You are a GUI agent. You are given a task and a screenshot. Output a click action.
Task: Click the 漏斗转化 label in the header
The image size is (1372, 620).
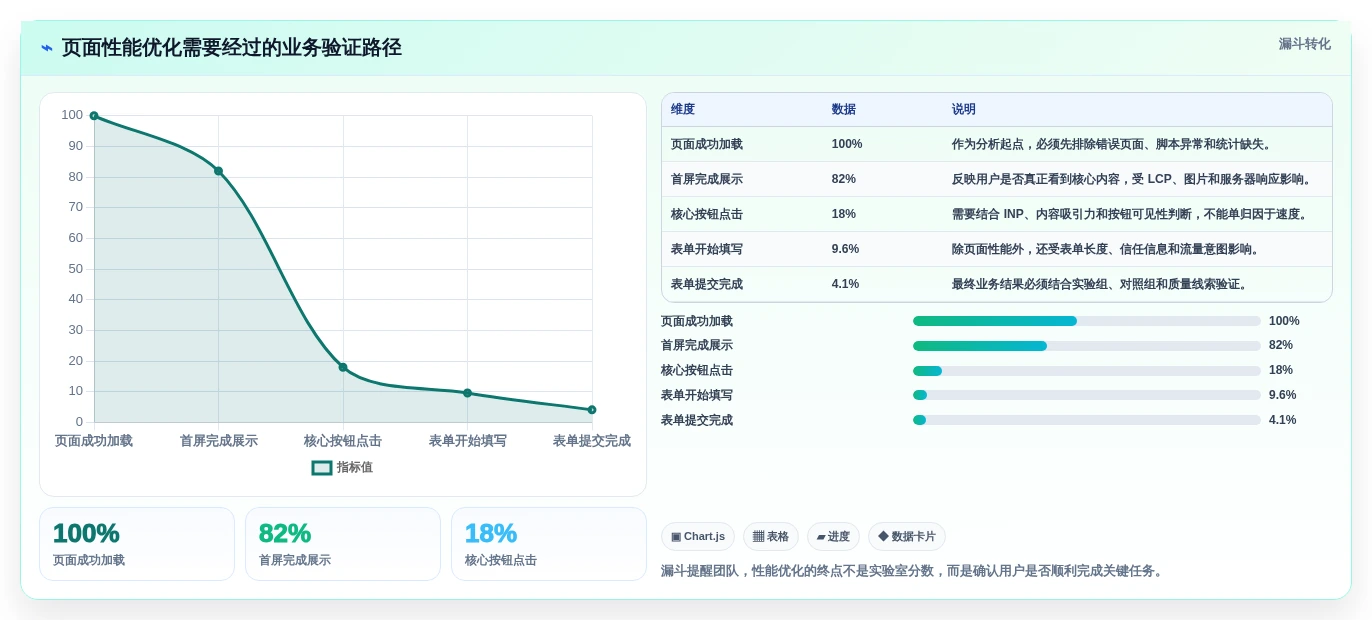(x=1304, y=44)
